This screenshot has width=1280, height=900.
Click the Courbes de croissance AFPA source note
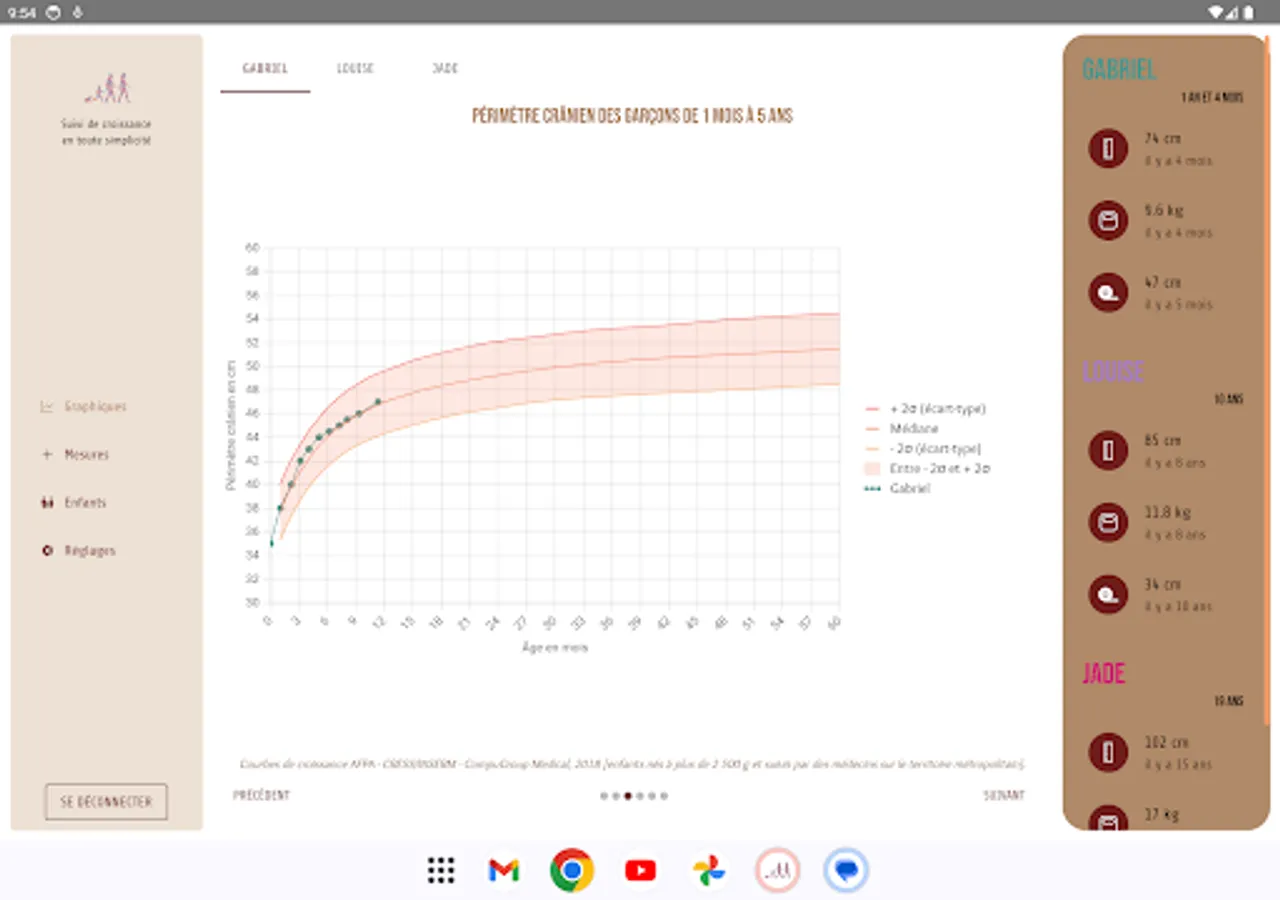pyautogui.click(x=632, y=764)
